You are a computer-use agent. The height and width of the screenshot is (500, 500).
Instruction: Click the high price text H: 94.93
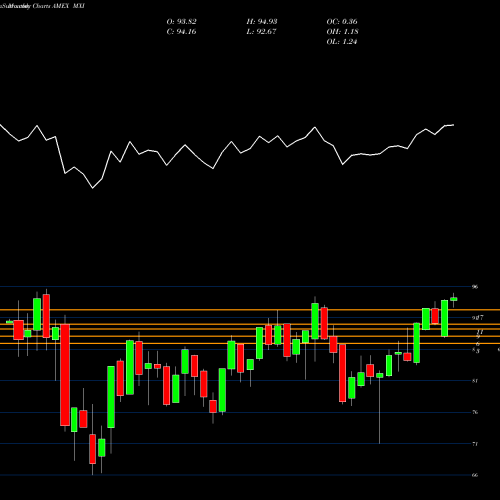coord(262,22)
